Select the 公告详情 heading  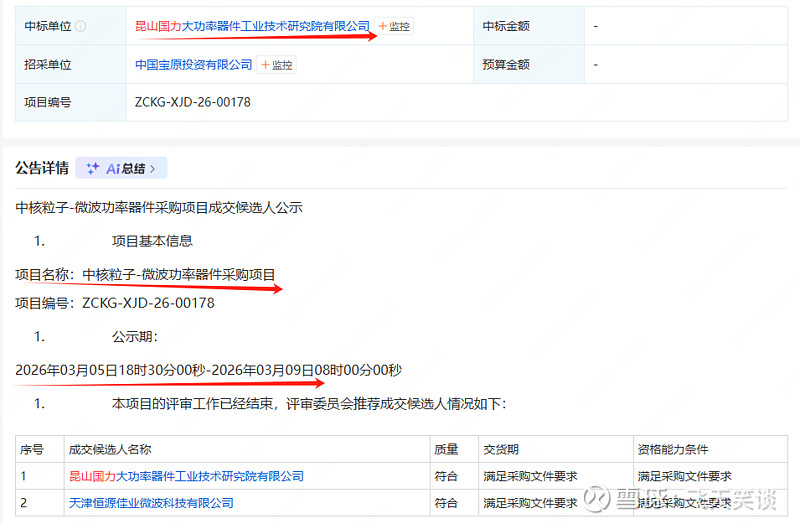click(42, 168)
